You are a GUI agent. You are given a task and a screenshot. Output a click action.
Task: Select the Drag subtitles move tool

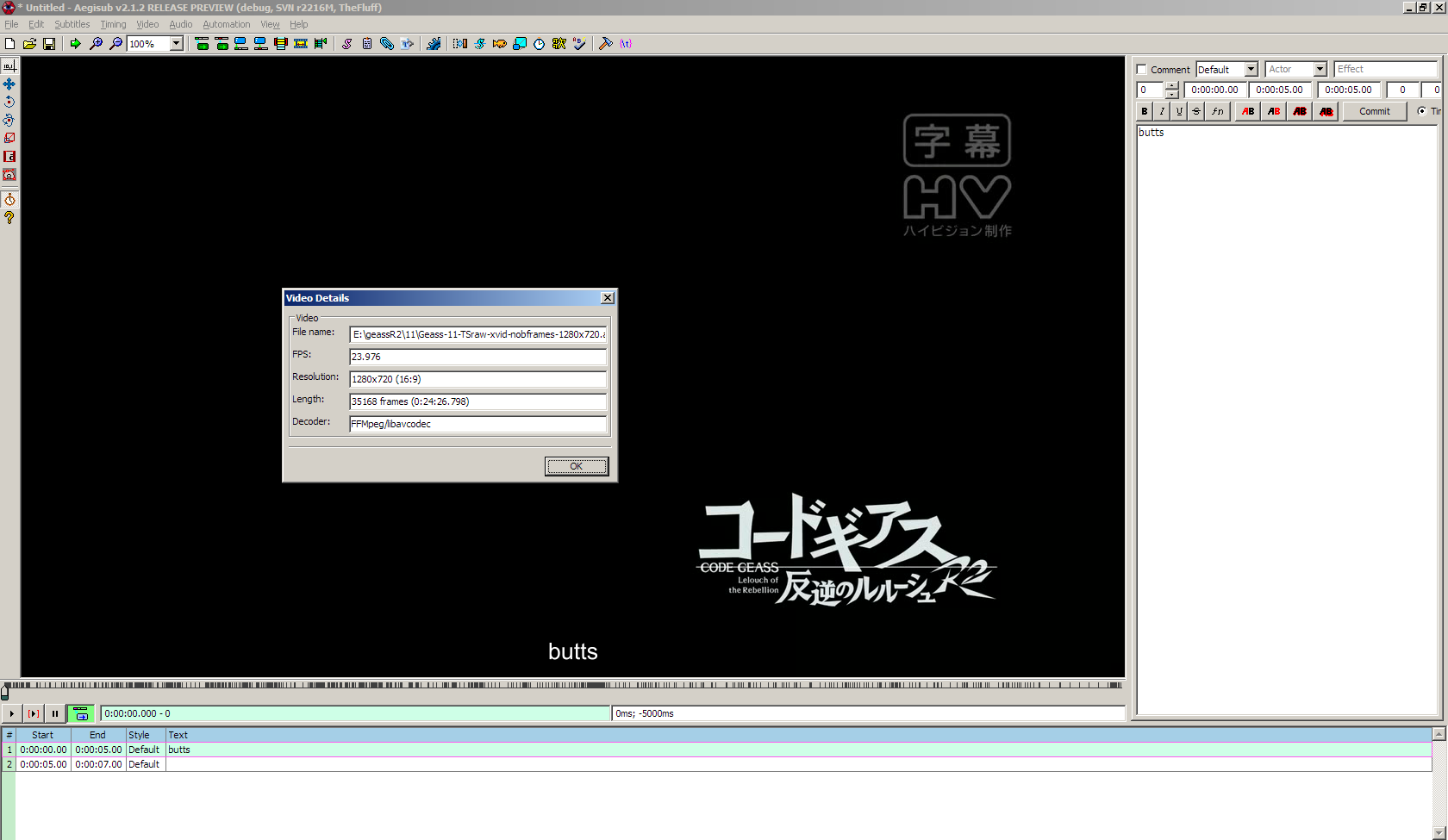pos(9,84)
